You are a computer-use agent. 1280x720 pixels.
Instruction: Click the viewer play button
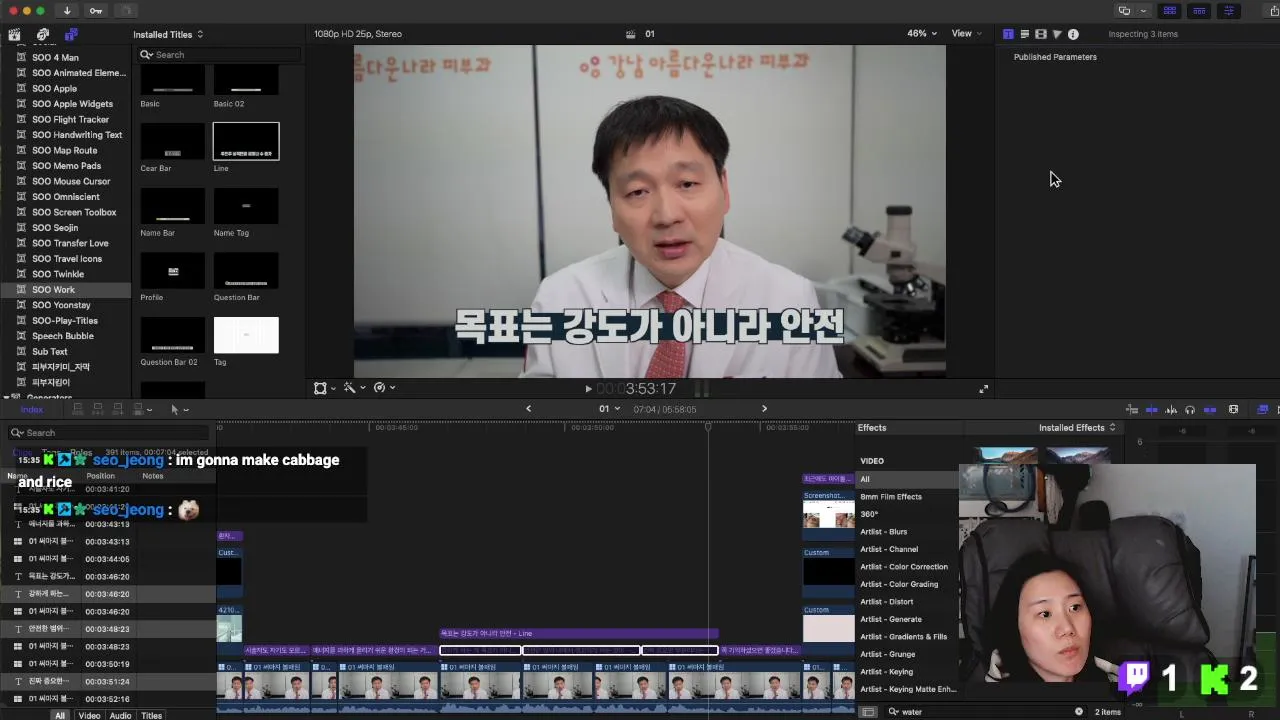(x=588, y=389)
